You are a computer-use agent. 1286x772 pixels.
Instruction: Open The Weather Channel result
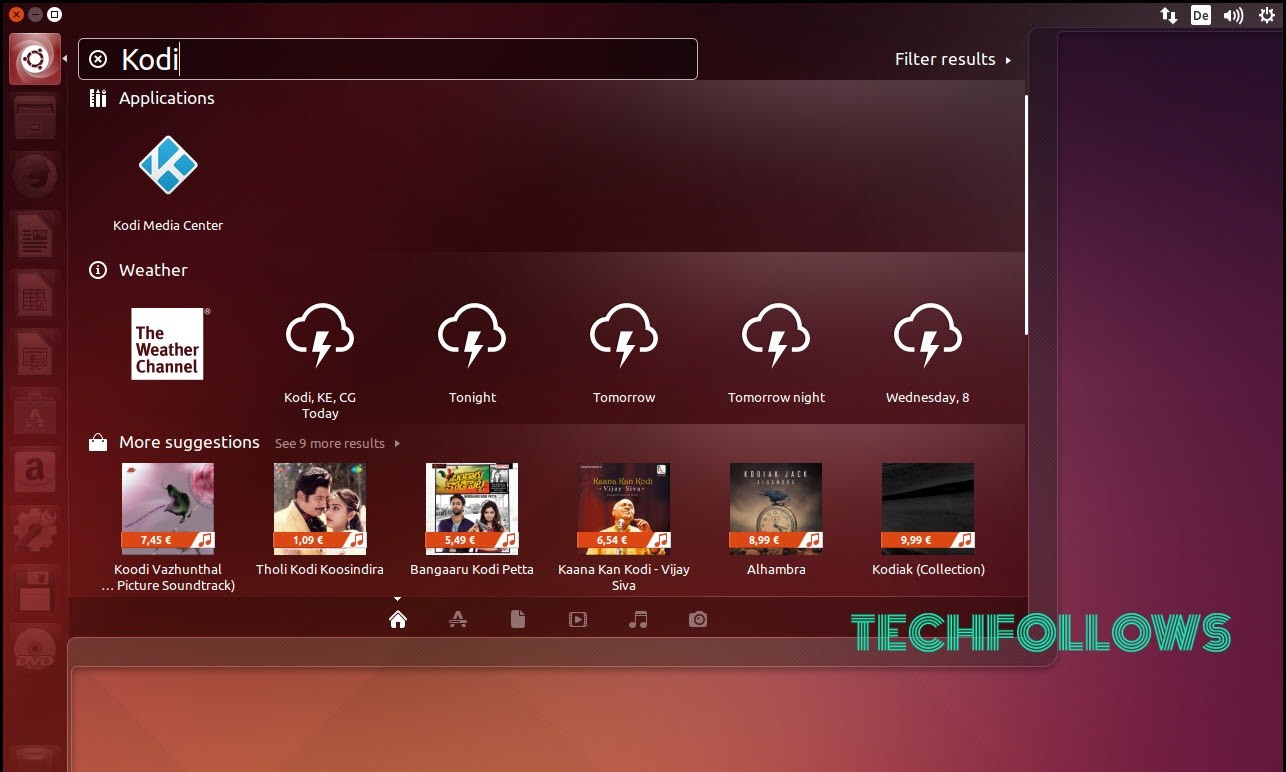[168, 343]
